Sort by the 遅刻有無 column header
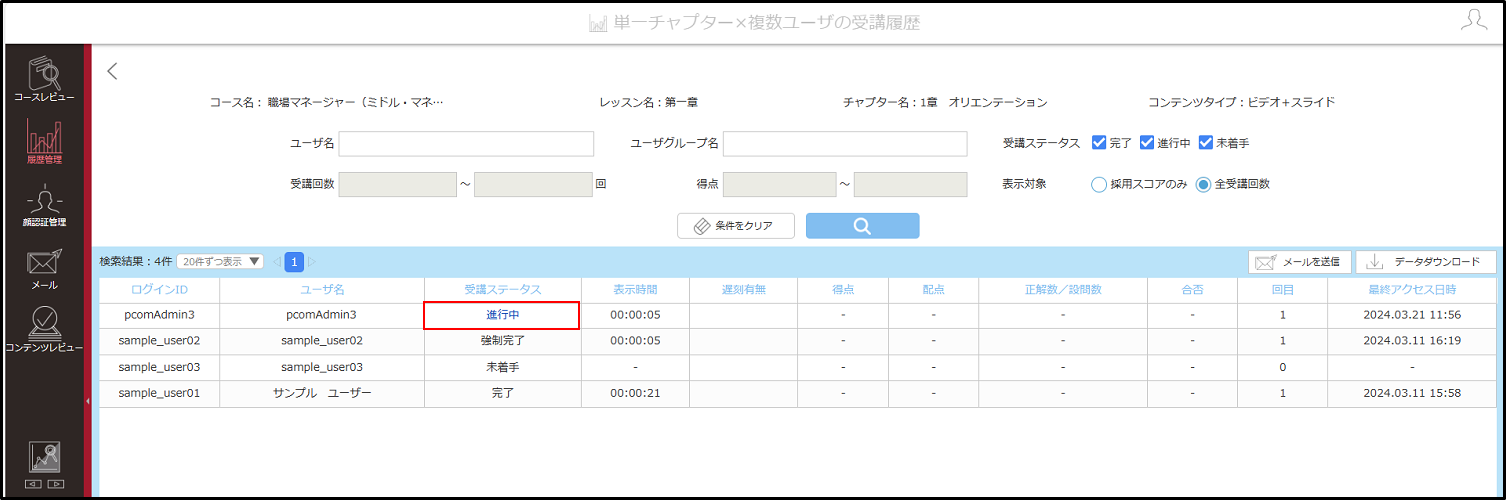Viewport: 1506px width, 500px height. coord(743,289)
